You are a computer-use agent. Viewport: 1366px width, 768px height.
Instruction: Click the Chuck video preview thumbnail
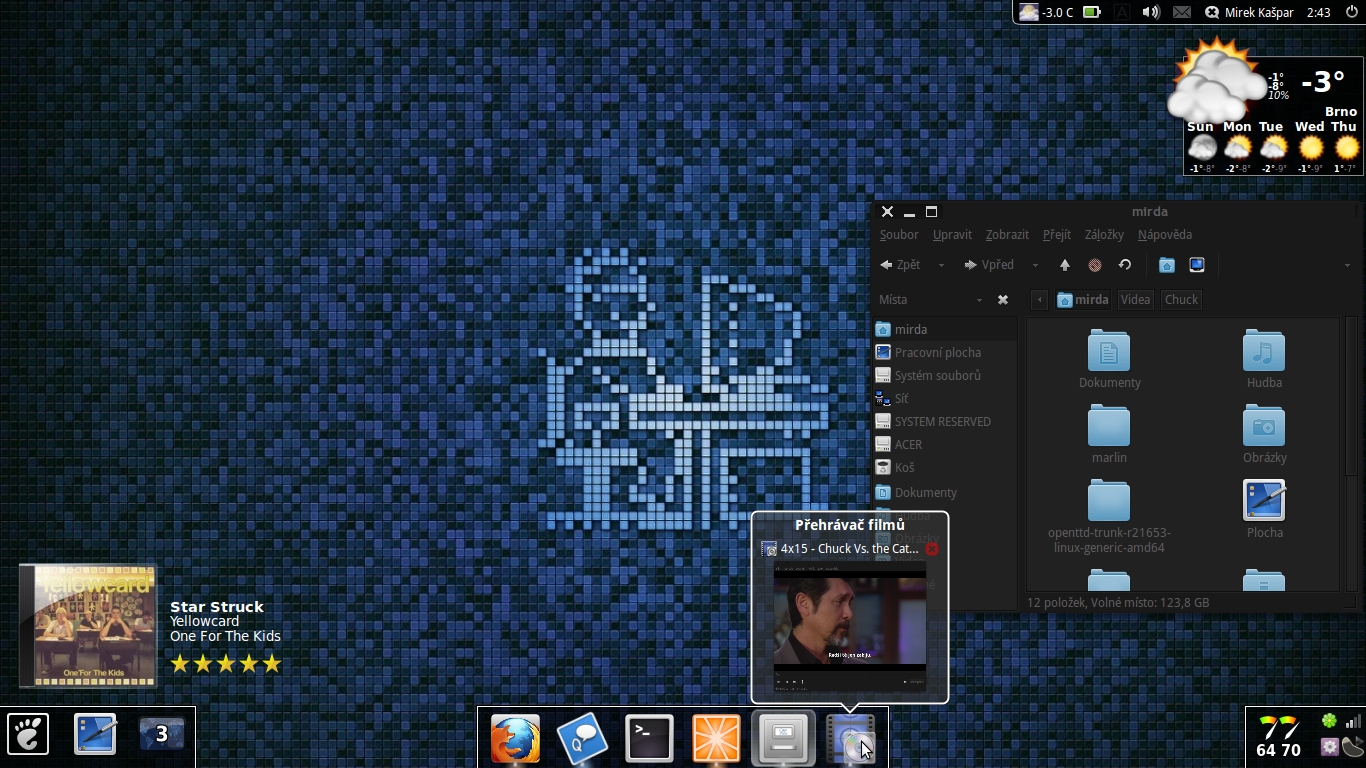[x=849, y=627]
